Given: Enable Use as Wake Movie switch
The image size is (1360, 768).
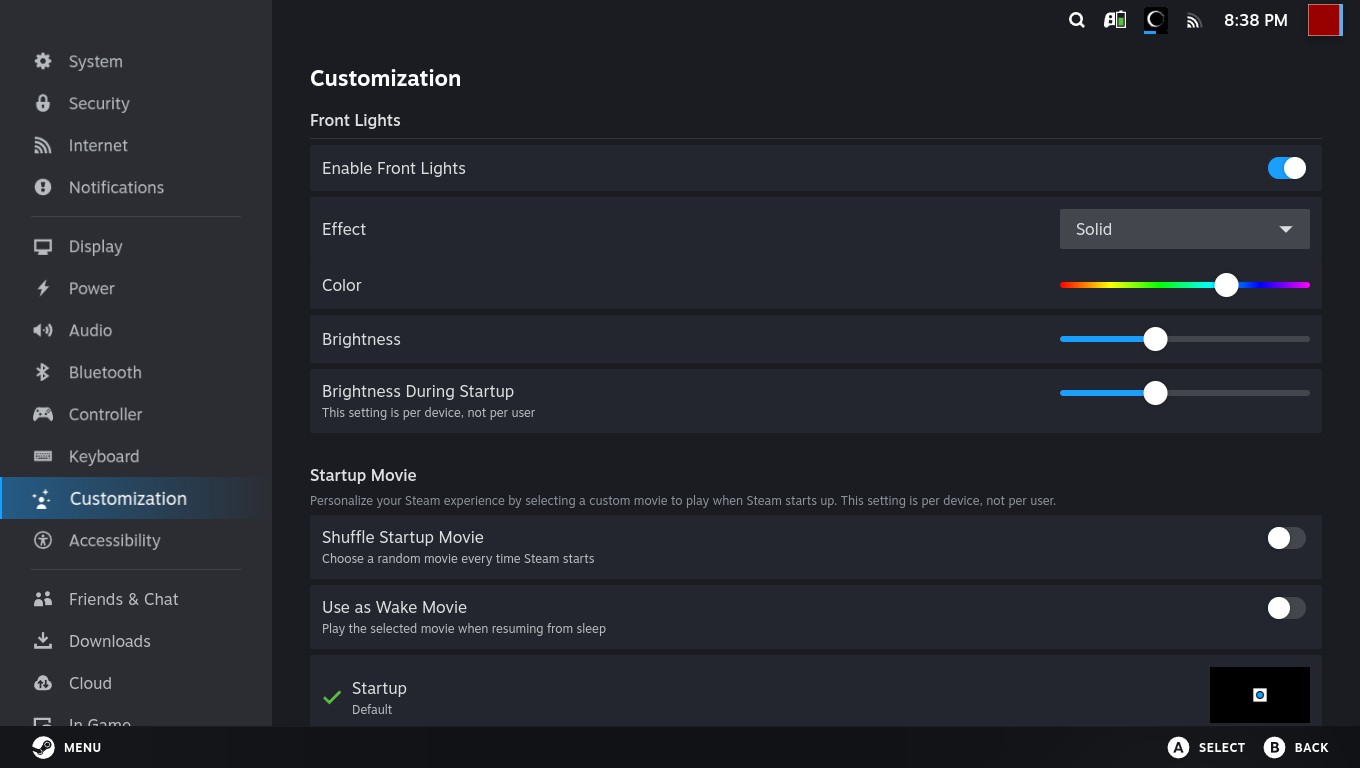Looking at the screenshot, I should pos(1286,608).
